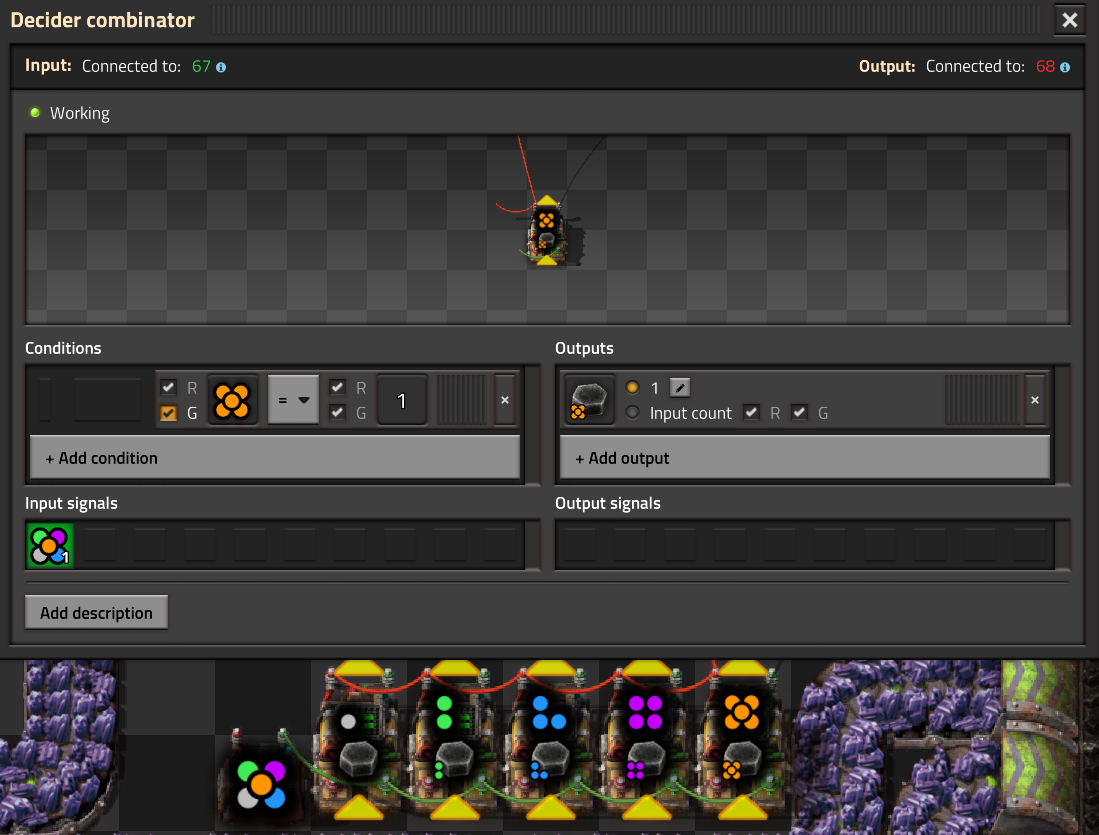This screenshot has height=835, width=1099.
Task: Select the green-signal decider combinator
Action: click(x=454, y=740)
